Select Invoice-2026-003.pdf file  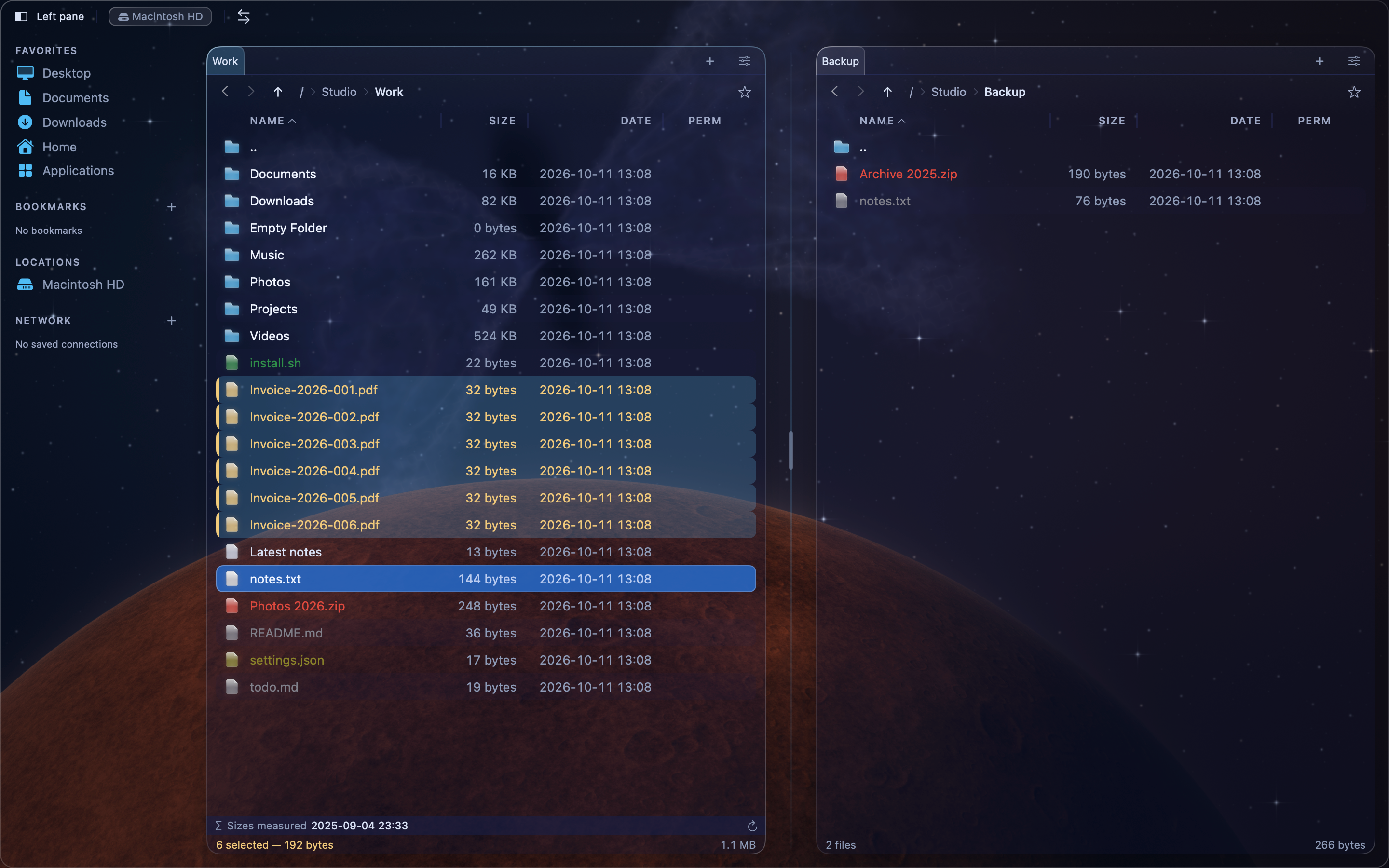coord(486,444)
